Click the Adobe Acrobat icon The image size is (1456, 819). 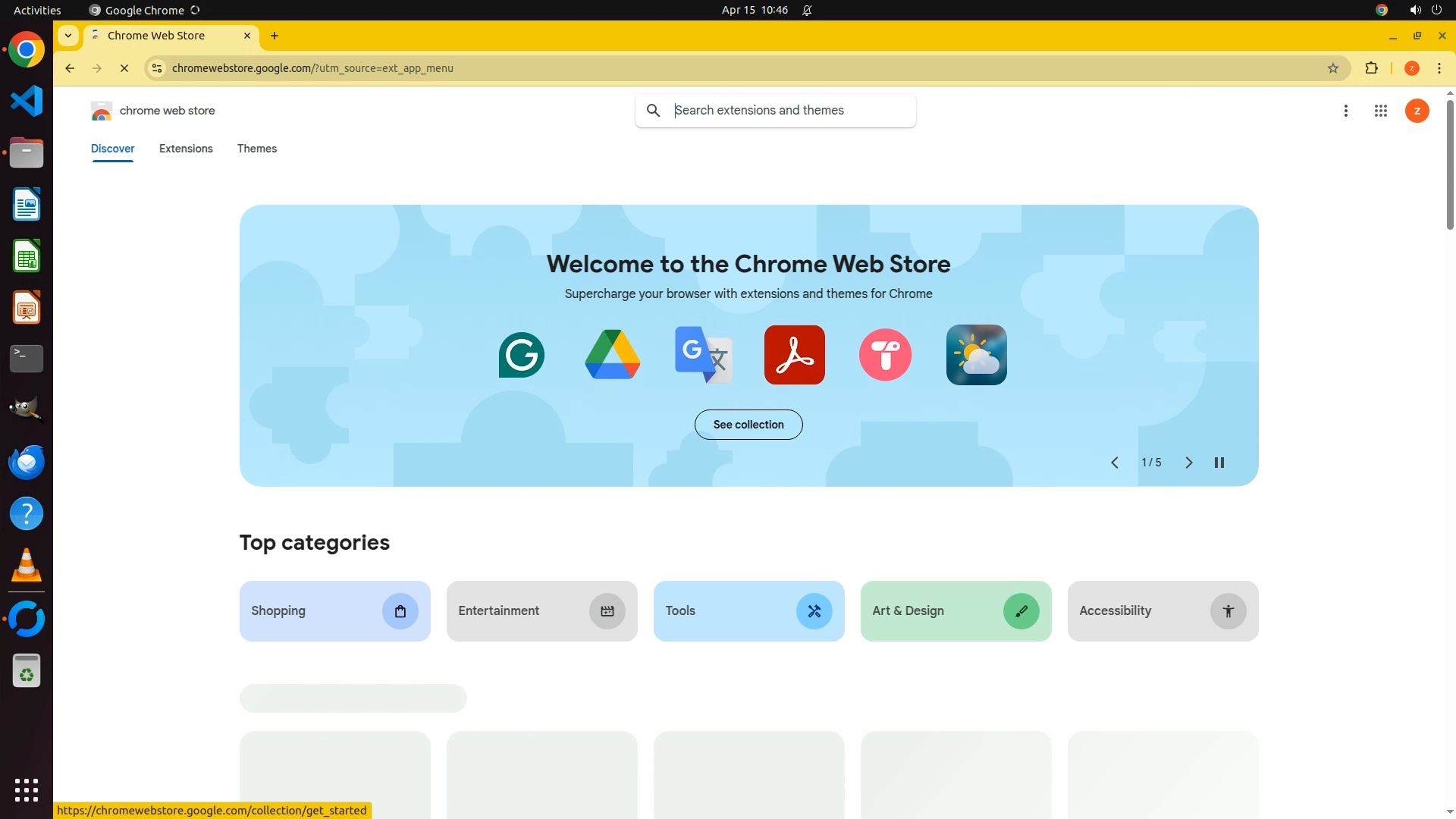click(x=794, y=355)
